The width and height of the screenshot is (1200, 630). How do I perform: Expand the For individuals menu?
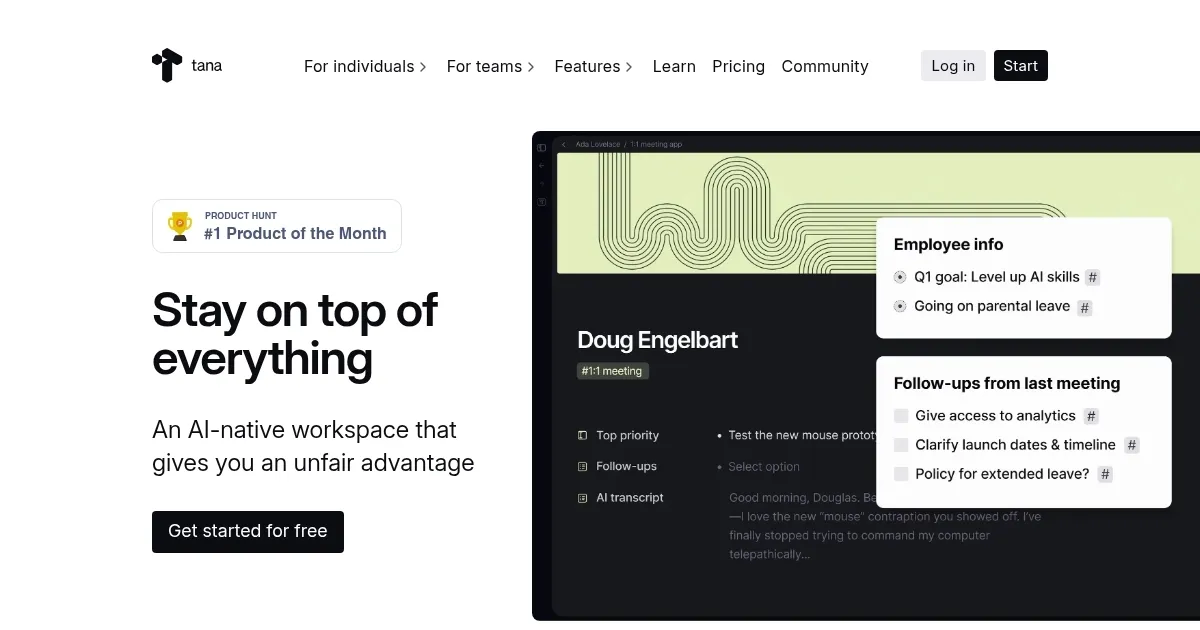(x=365, y=66)
